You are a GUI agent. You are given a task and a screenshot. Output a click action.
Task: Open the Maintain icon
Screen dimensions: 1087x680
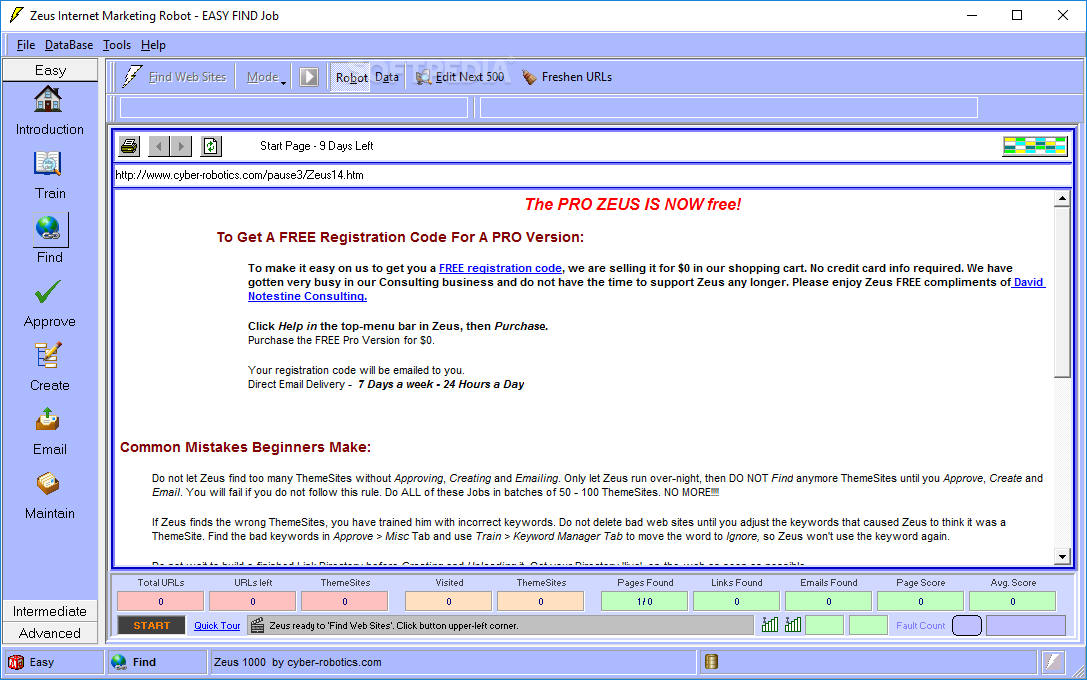tap(48, 483)
